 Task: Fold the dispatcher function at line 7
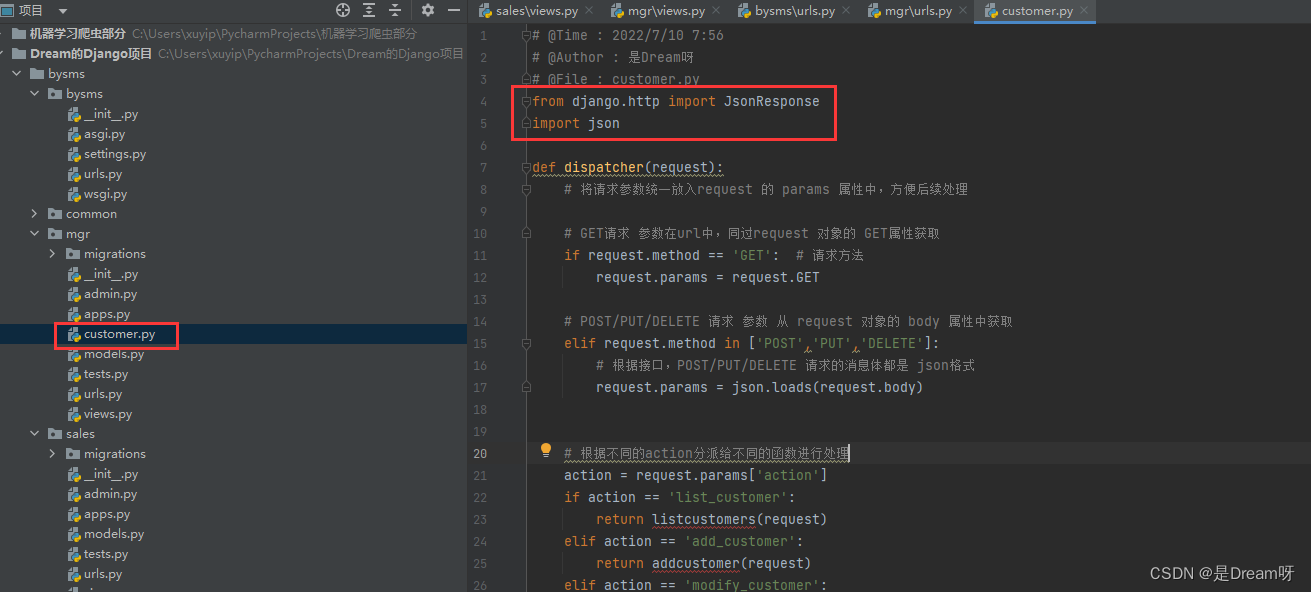point(526,167)
